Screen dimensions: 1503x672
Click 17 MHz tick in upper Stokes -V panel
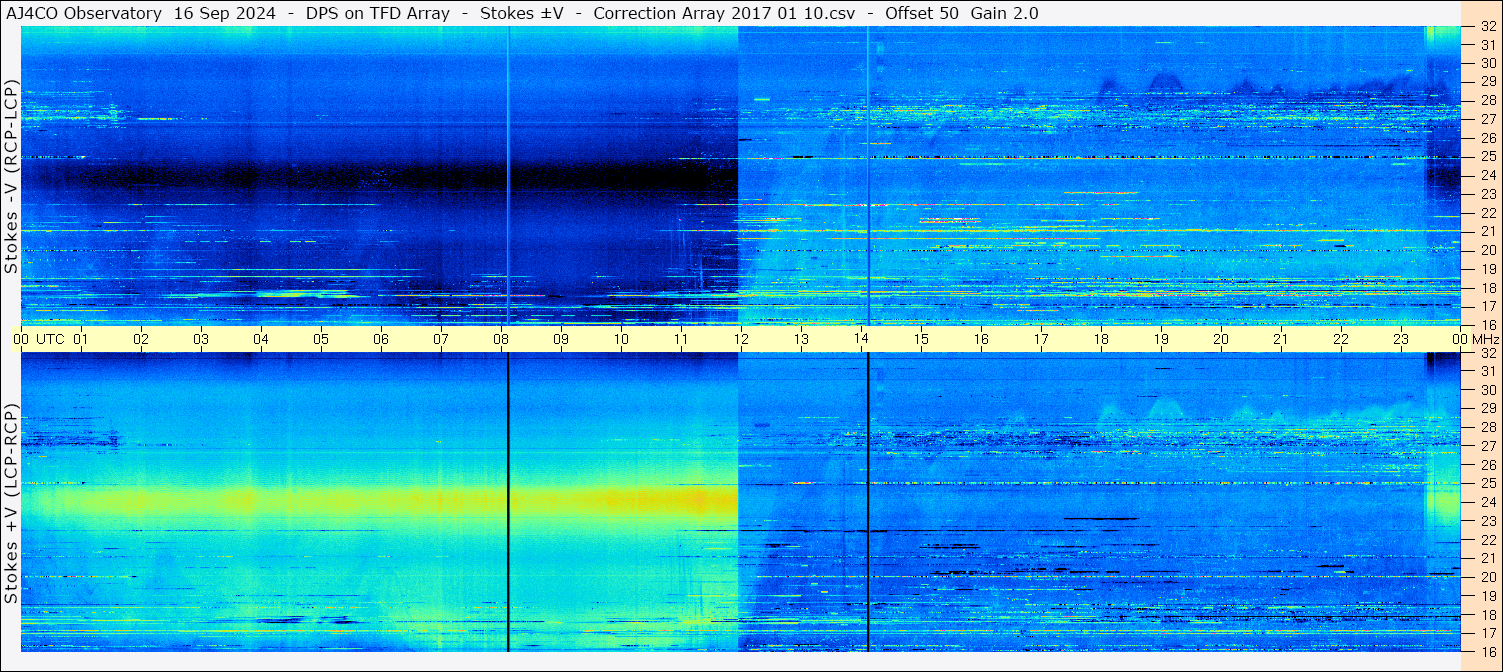coord(1487,306)
